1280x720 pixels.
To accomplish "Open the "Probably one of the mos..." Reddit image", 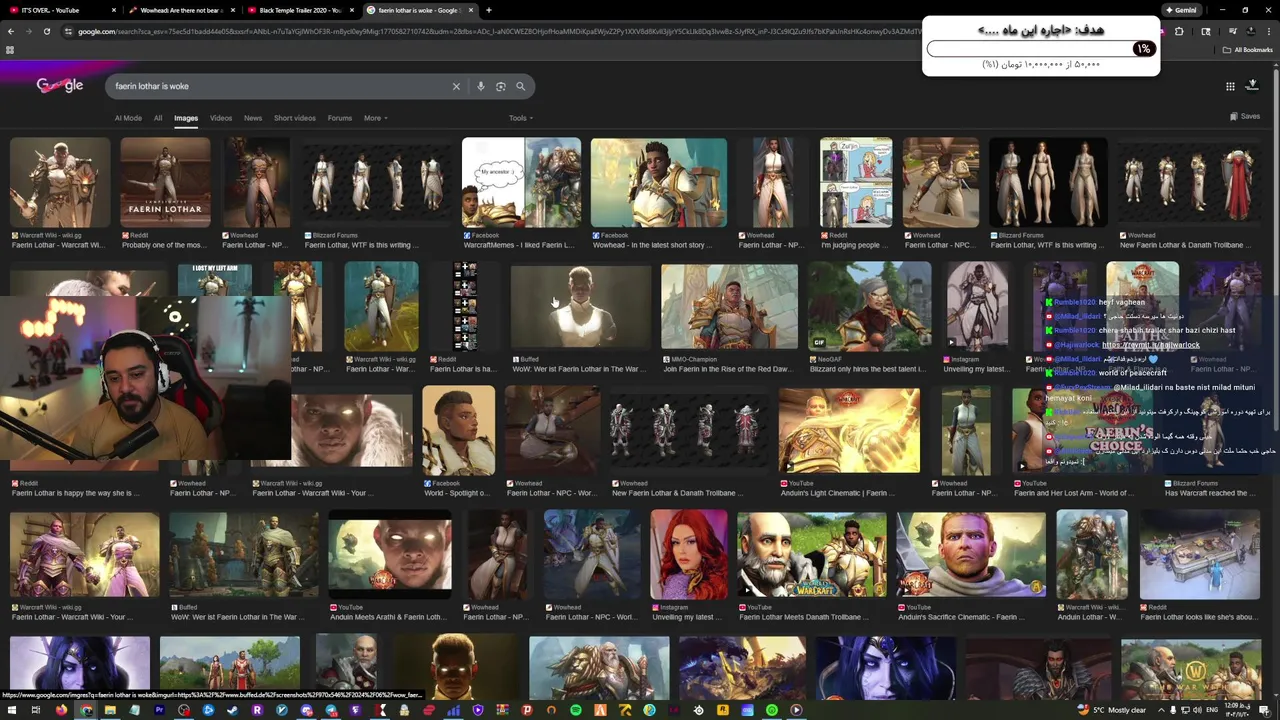I will coord(165,183).
